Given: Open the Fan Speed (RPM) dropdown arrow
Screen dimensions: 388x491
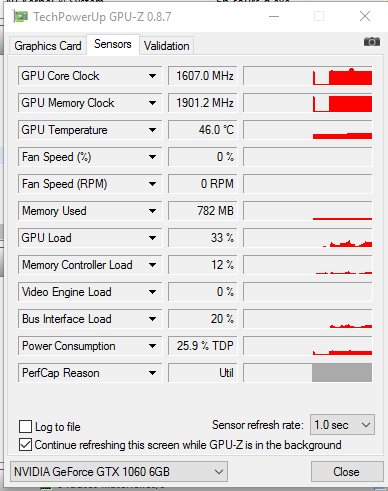Looking at the screenshot, I should [x=152, y=184].
